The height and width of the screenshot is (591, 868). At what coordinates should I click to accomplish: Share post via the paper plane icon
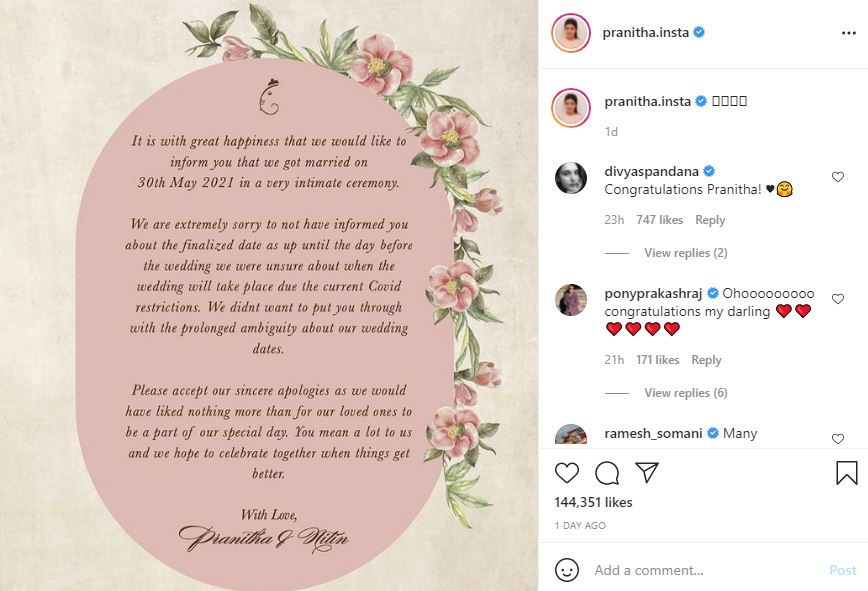(647, 473)
